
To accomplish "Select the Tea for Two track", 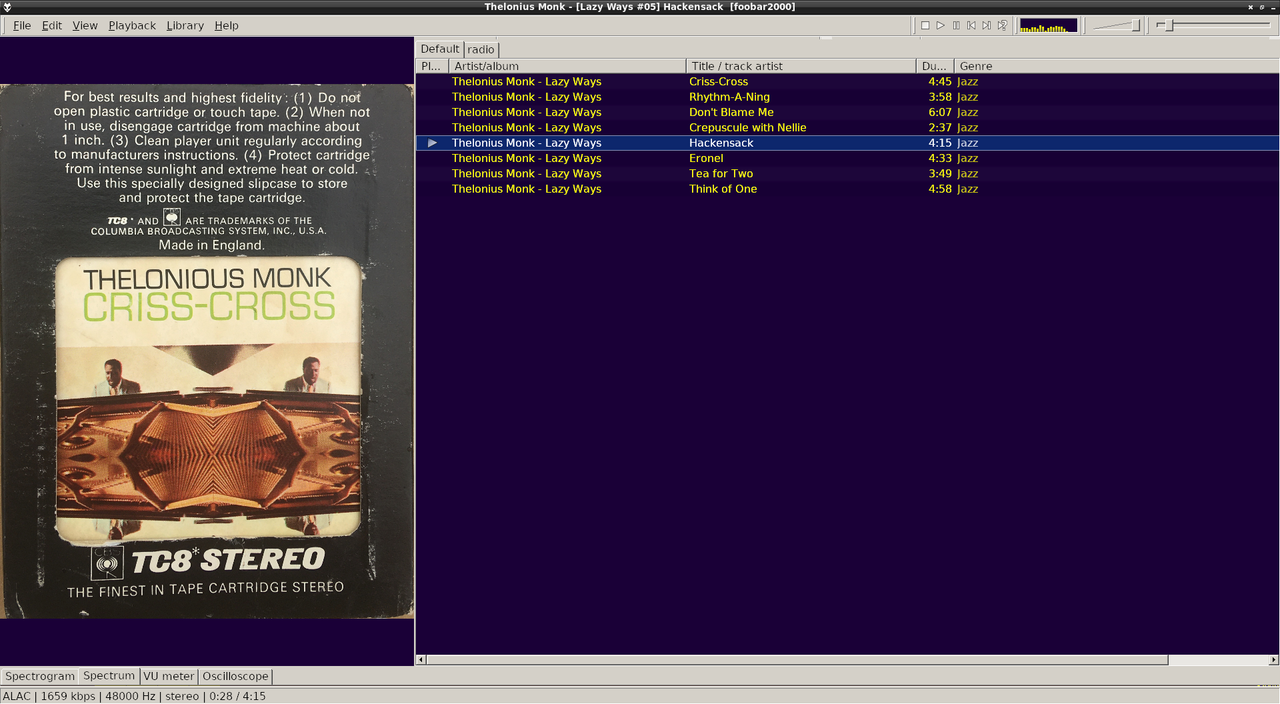I will 847,173.
